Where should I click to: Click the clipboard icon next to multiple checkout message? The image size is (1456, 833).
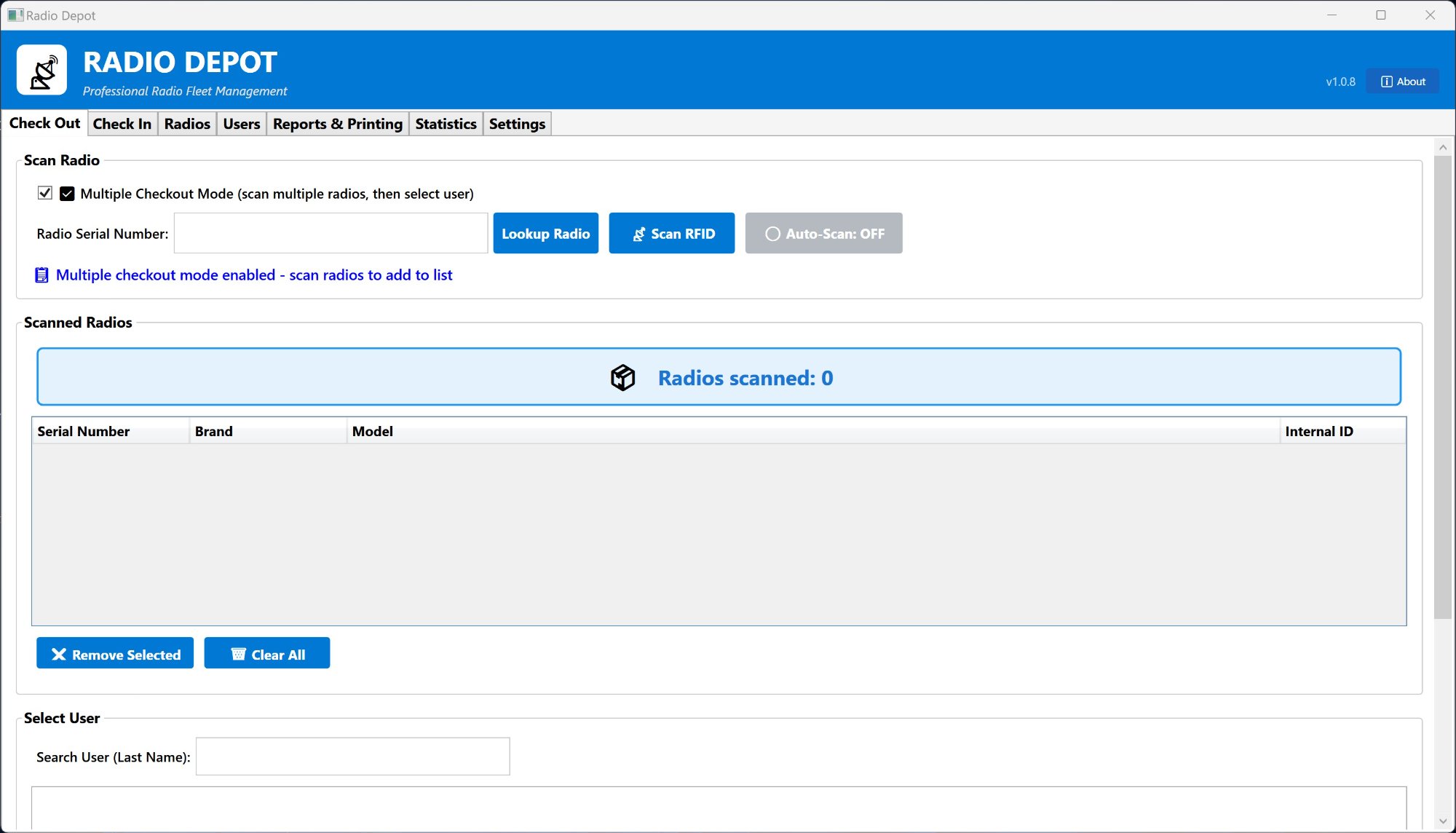(42, 275)
